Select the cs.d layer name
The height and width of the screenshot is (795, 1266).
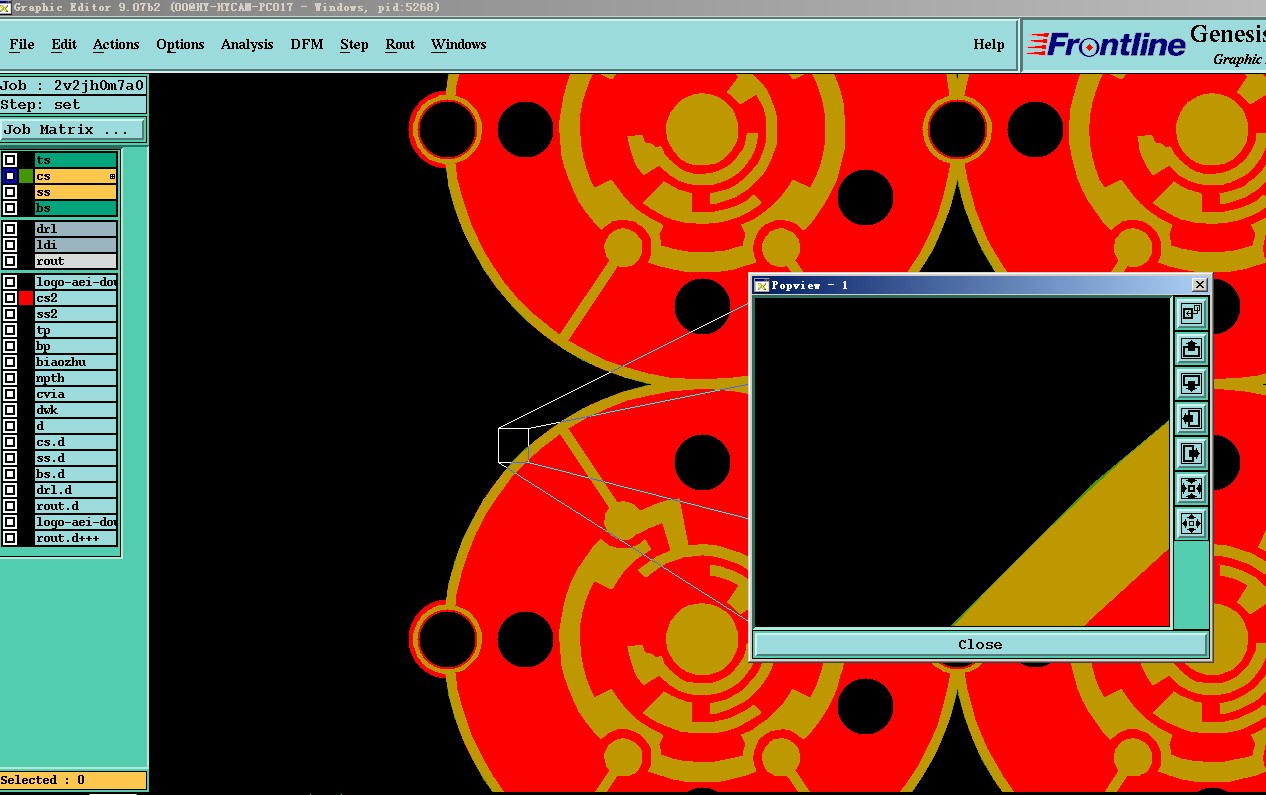pyautogui.click(x=76, y=442)
